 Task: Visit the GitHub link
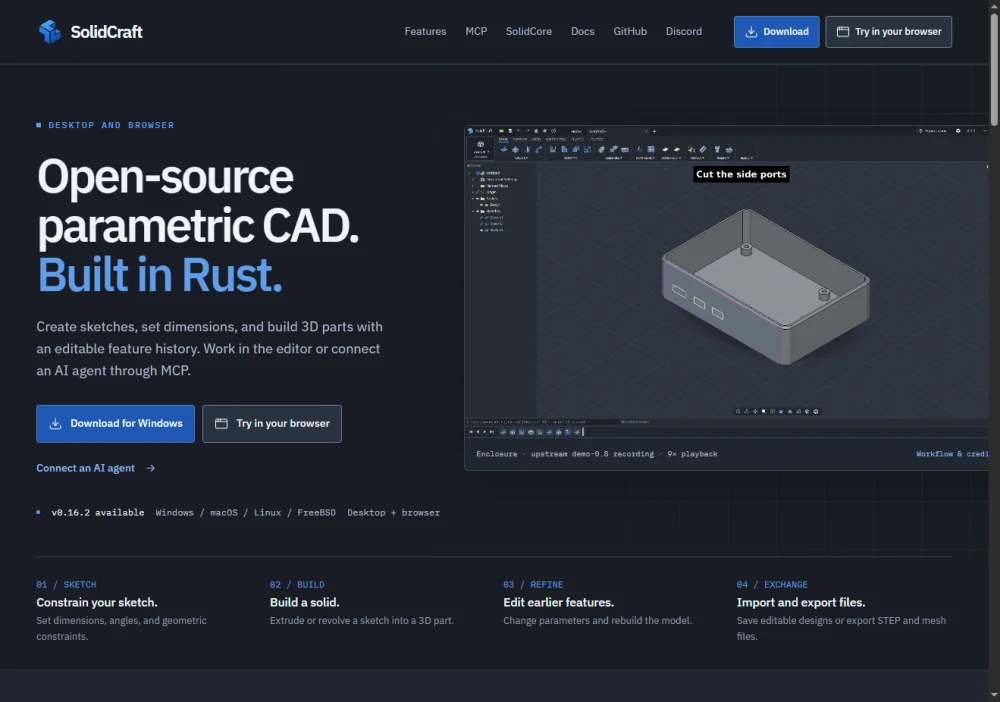point(630,31)
